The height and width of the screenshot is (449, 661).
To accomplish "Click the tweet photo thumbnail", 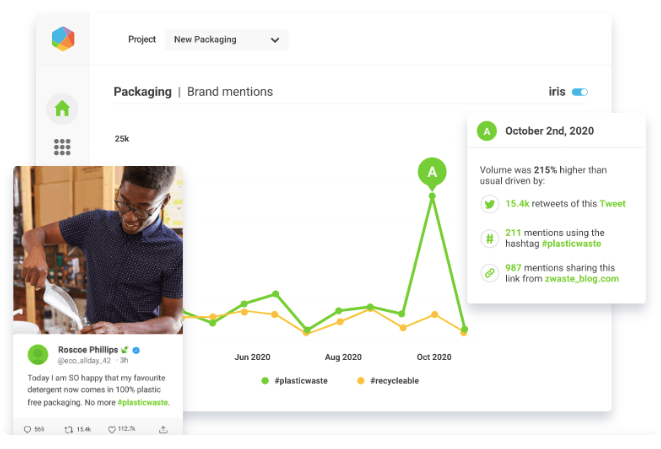I will tap(98, 250).
